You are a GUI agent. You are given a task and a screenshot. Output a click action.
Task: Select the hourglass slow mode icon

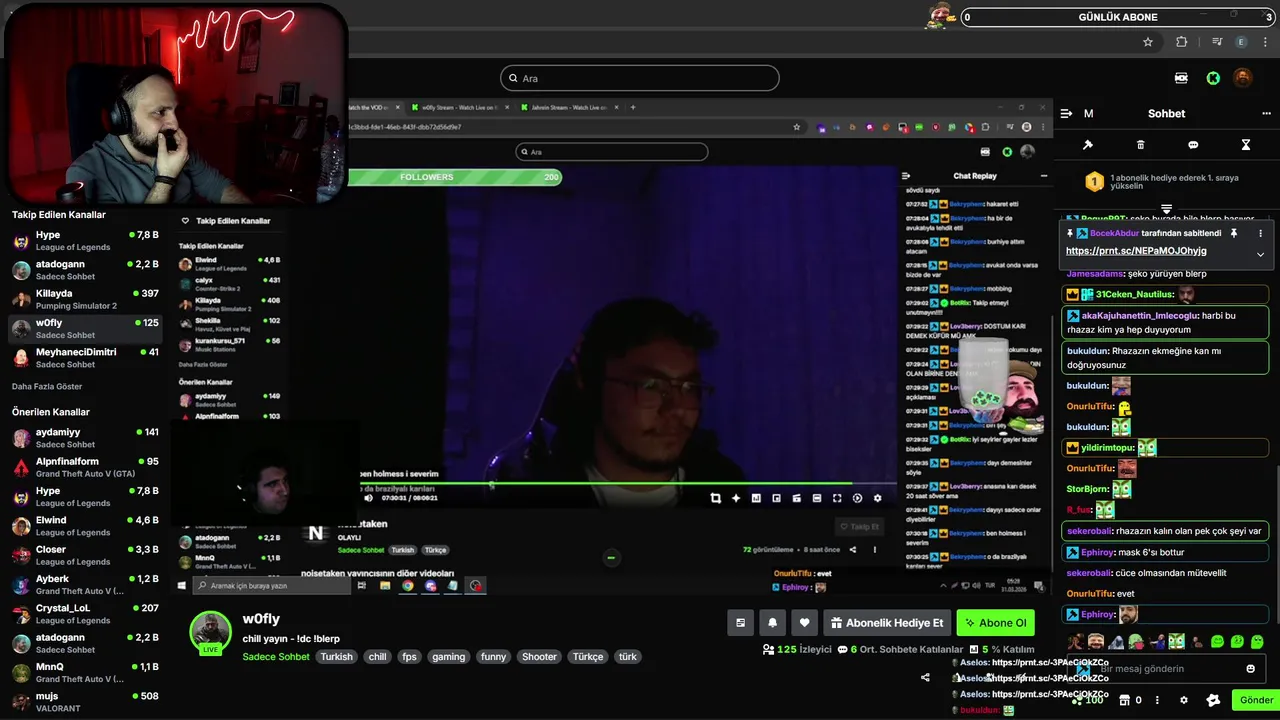1246,145
